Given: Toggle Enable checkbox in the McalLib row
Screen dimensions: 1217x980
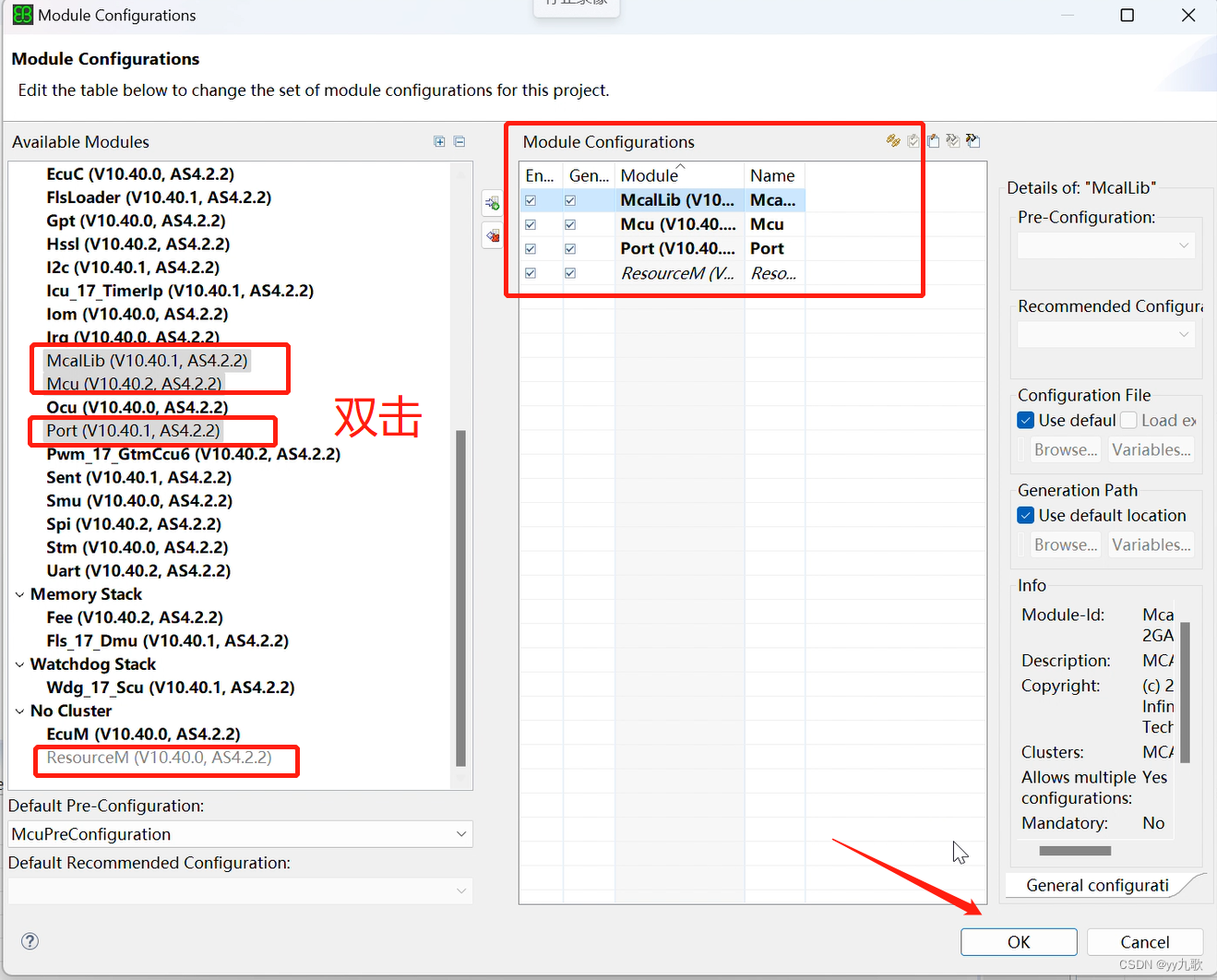Looking at the screenshot, I should [531, 200].
